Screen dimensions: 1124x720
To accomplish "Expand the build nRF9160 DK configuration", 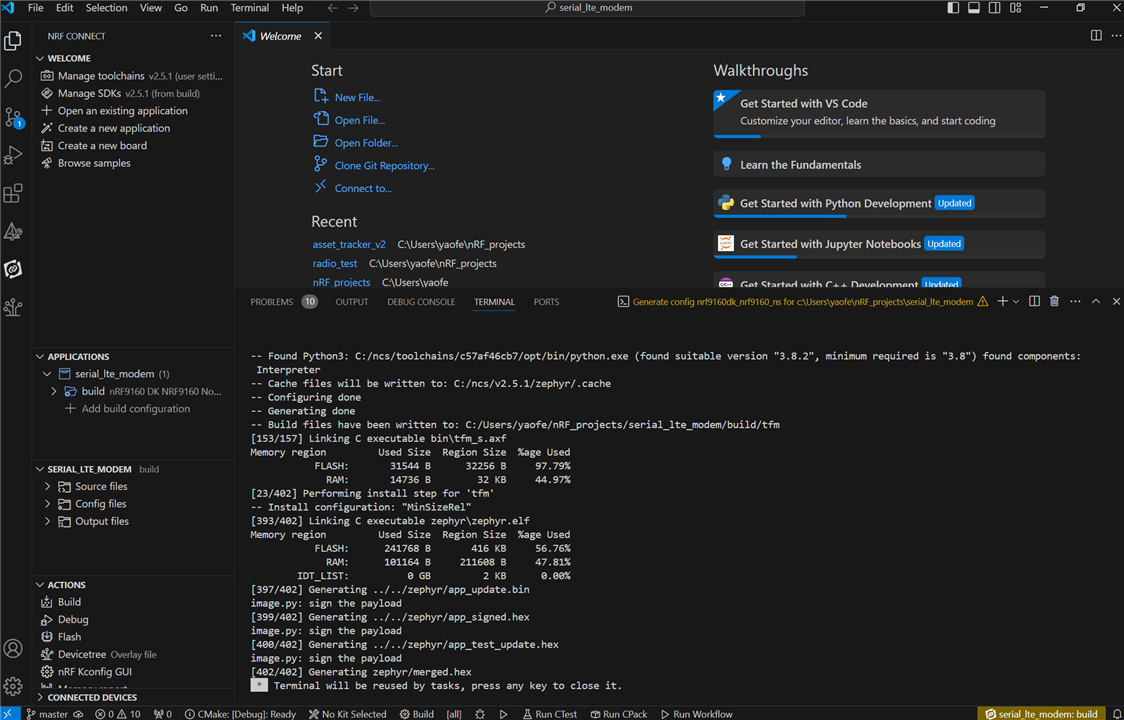I will tap(54, 392).
